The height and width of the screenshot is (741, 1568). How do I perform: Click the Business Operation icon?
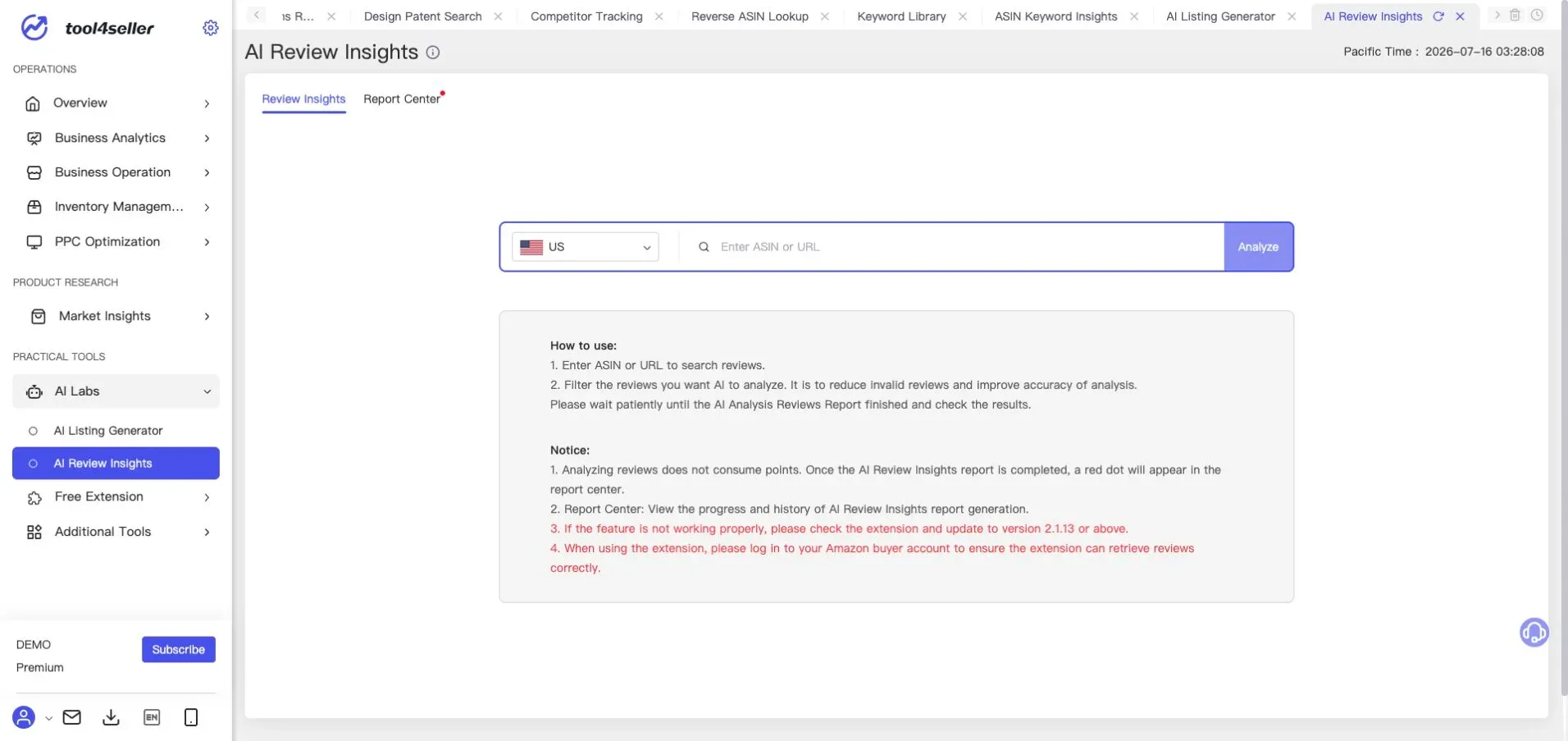pos(34,172)
